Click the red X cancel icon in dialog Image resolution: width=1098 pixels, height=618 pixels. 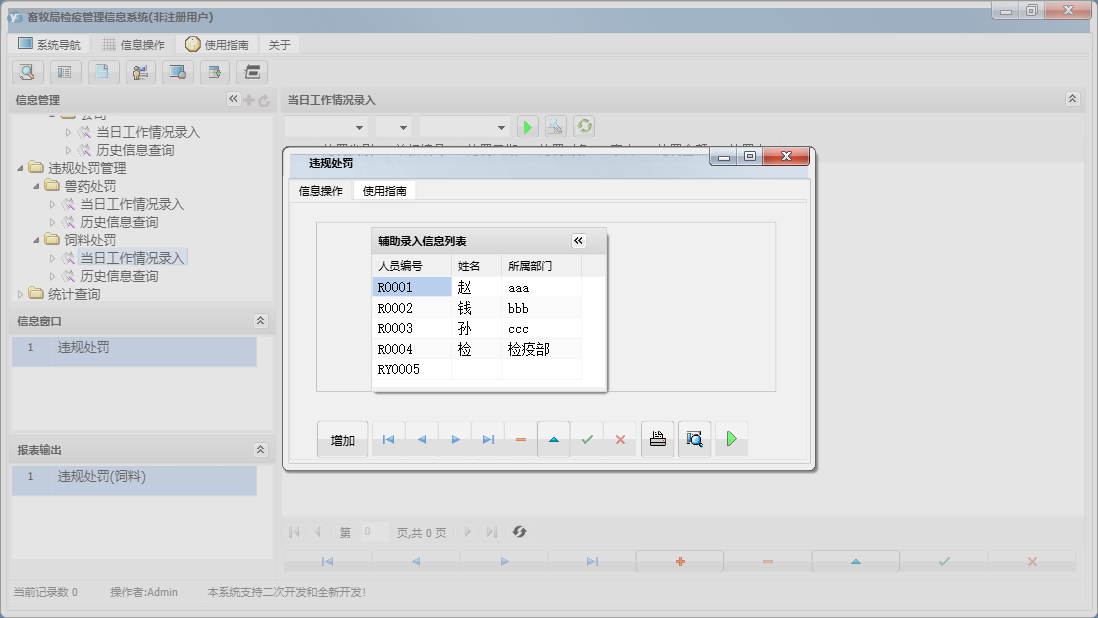(620, 439)
